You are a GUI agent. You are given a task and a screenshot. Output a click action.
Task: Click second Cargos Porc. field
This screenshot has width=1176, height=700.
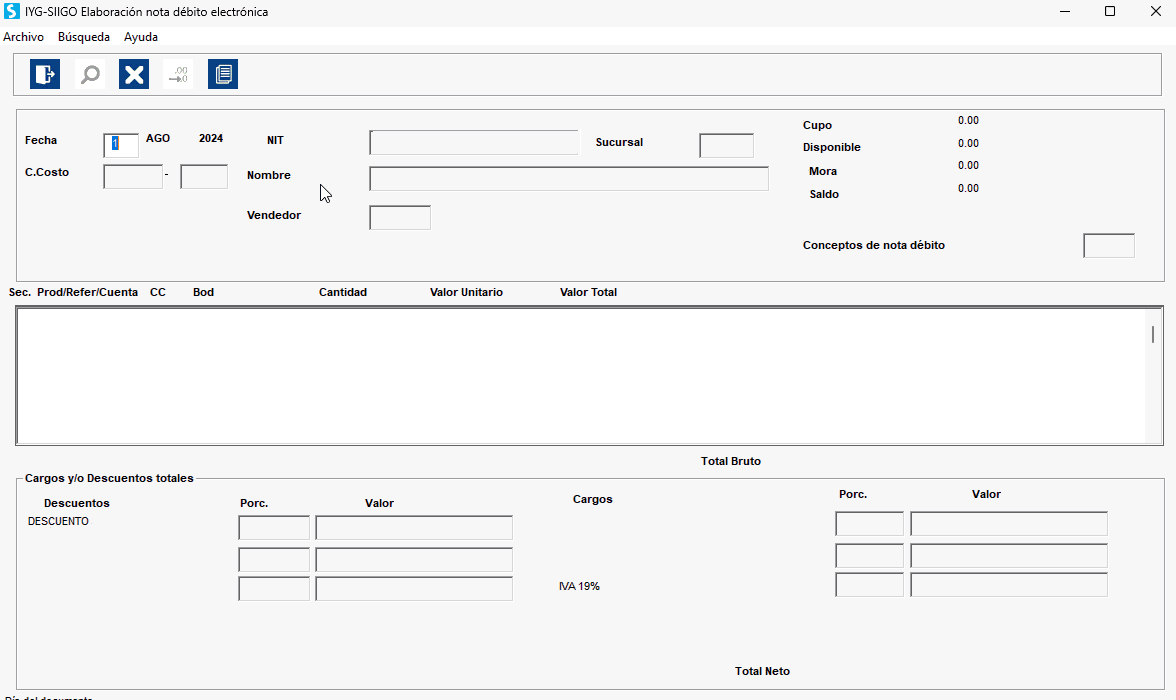pyautogui.click(x=870, y=556)
